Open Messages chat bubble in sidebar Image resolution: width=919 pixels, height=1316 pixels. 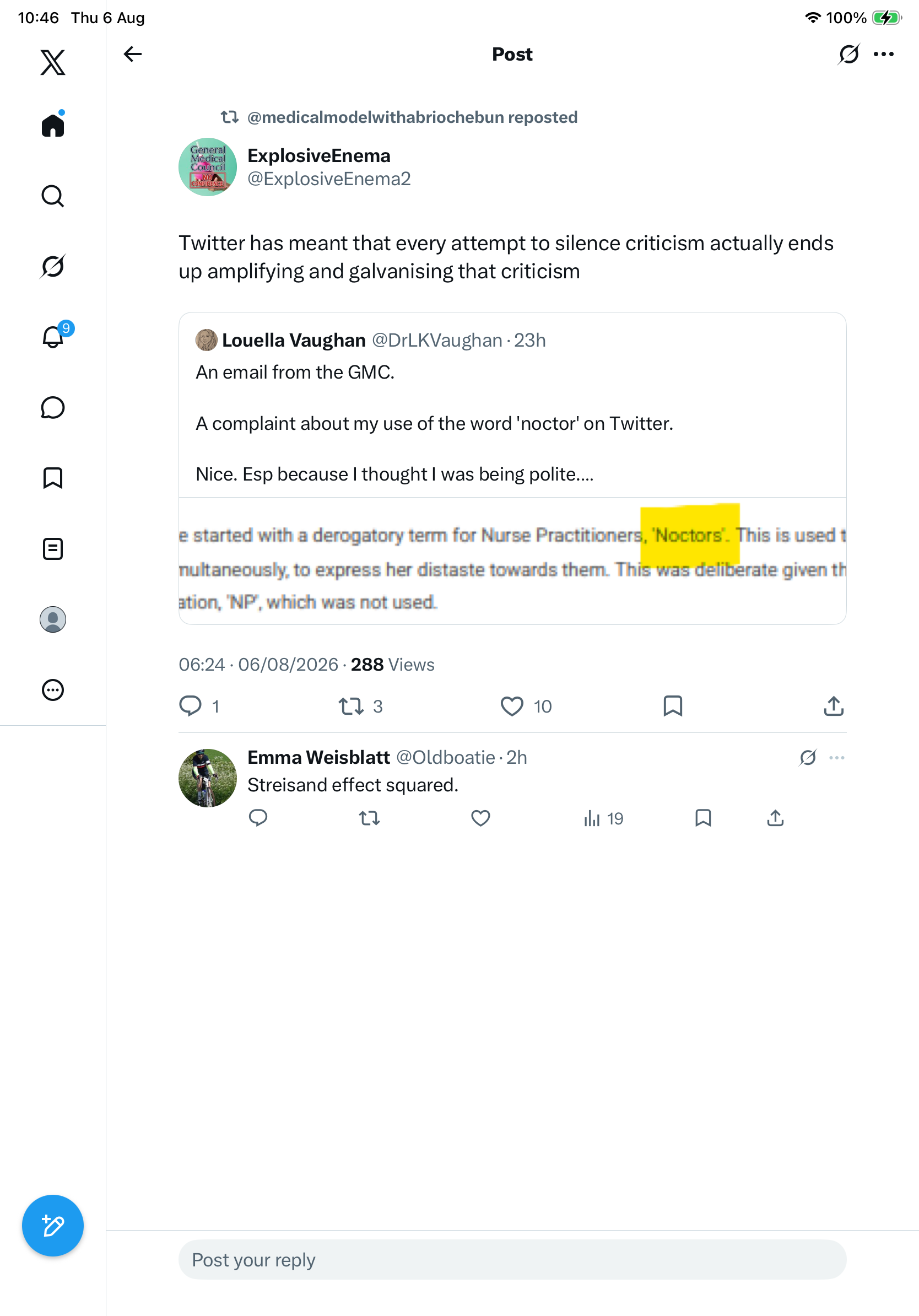53,407
